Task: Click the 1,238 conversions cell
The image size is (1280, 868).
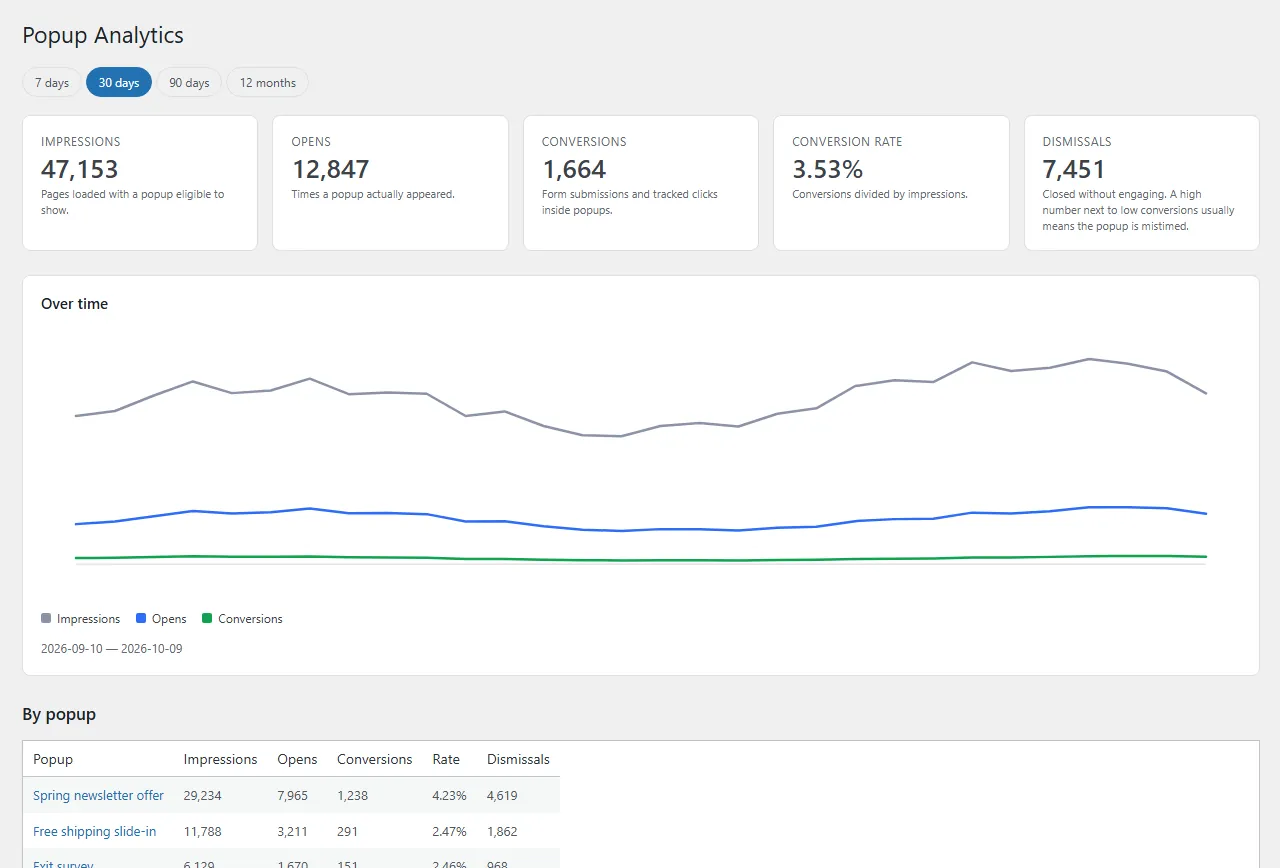Action: pyautogui.click(x=353, y=796)
